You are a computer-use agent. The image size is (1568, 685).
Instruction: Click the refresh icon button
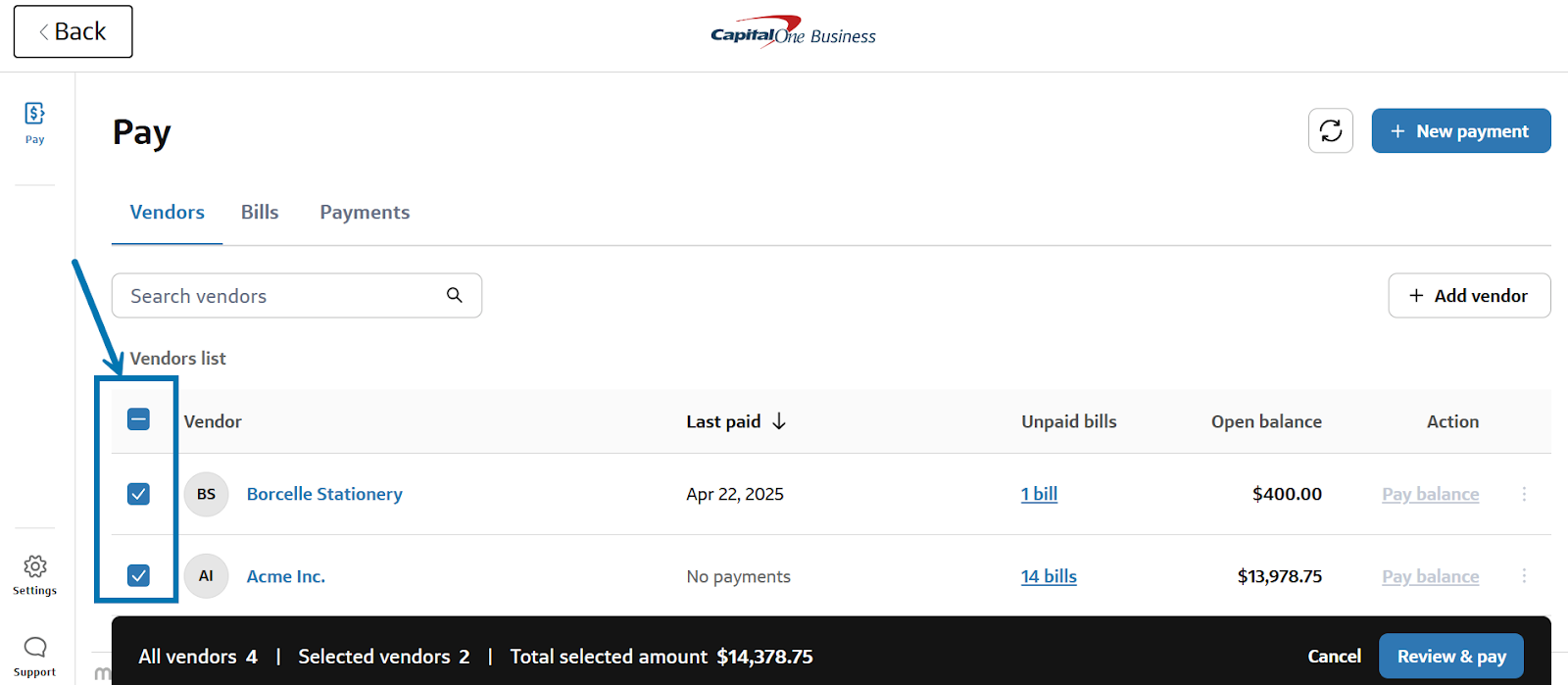(1330, 131)
